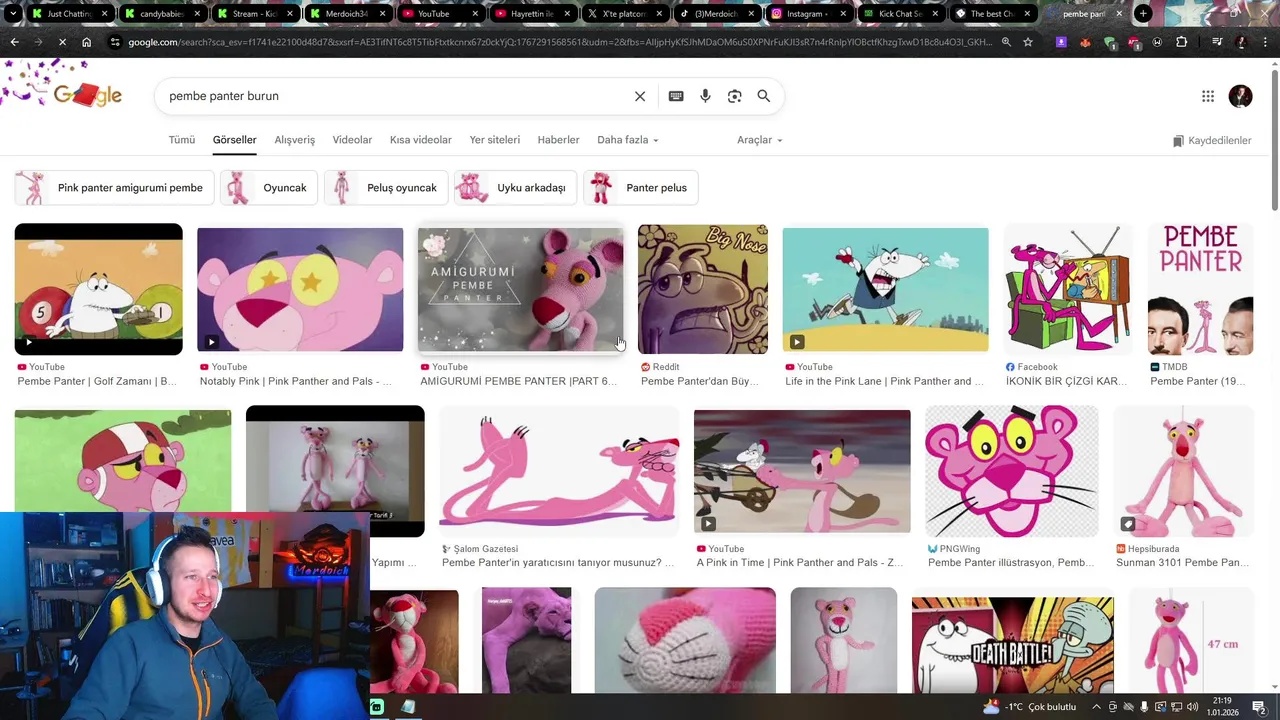The image size is (1280, 720).
Task: Open the browser zoom magnifier in address bar
Action: 1006,42
